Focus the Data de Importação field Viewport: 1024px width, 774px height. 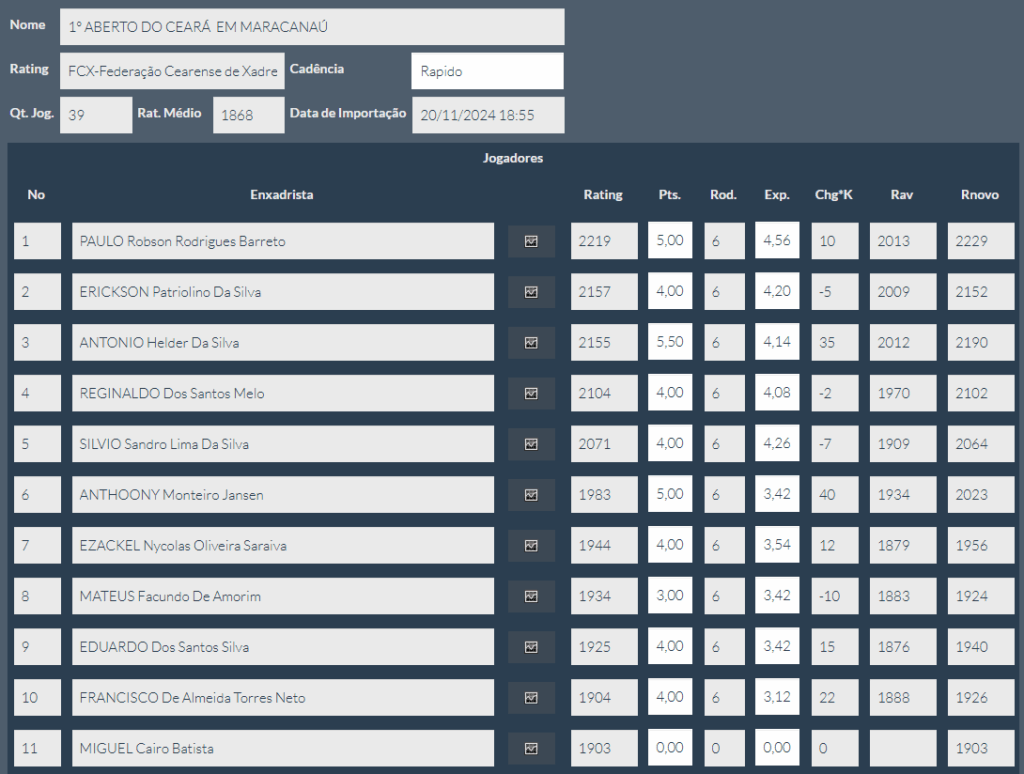tap(487, 115)
